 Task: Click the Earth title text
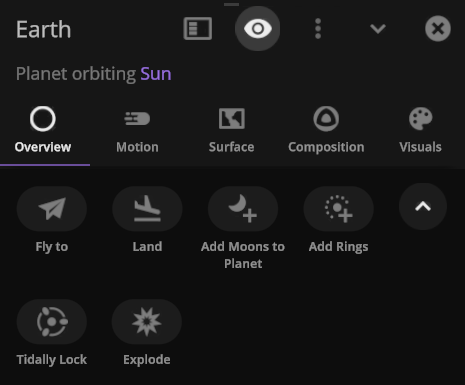pos(44,29)
